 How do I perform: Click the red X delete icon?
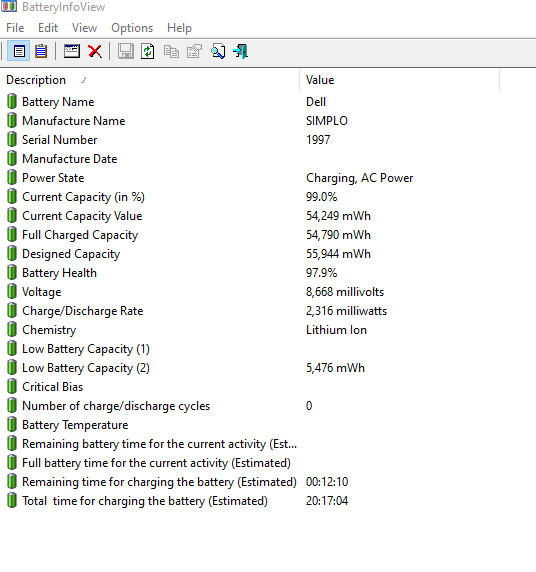click(95, 51)
